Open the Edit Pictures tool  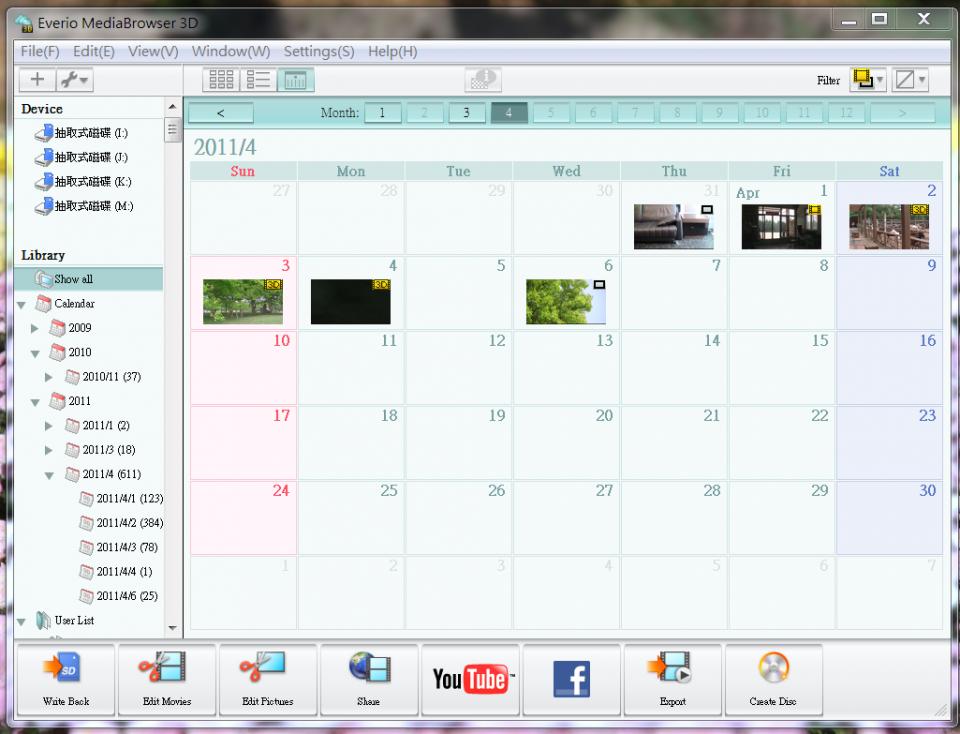(268, 679)
